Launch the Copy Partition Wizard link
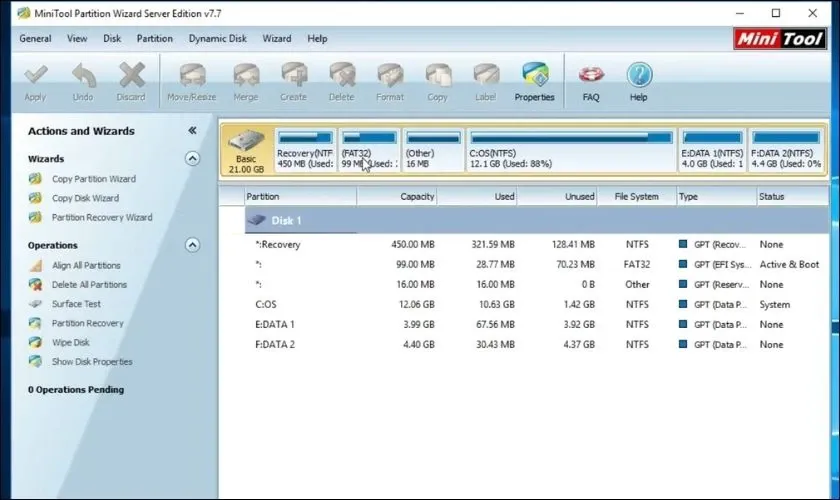840x500 pixels. [x=93, y=179]
